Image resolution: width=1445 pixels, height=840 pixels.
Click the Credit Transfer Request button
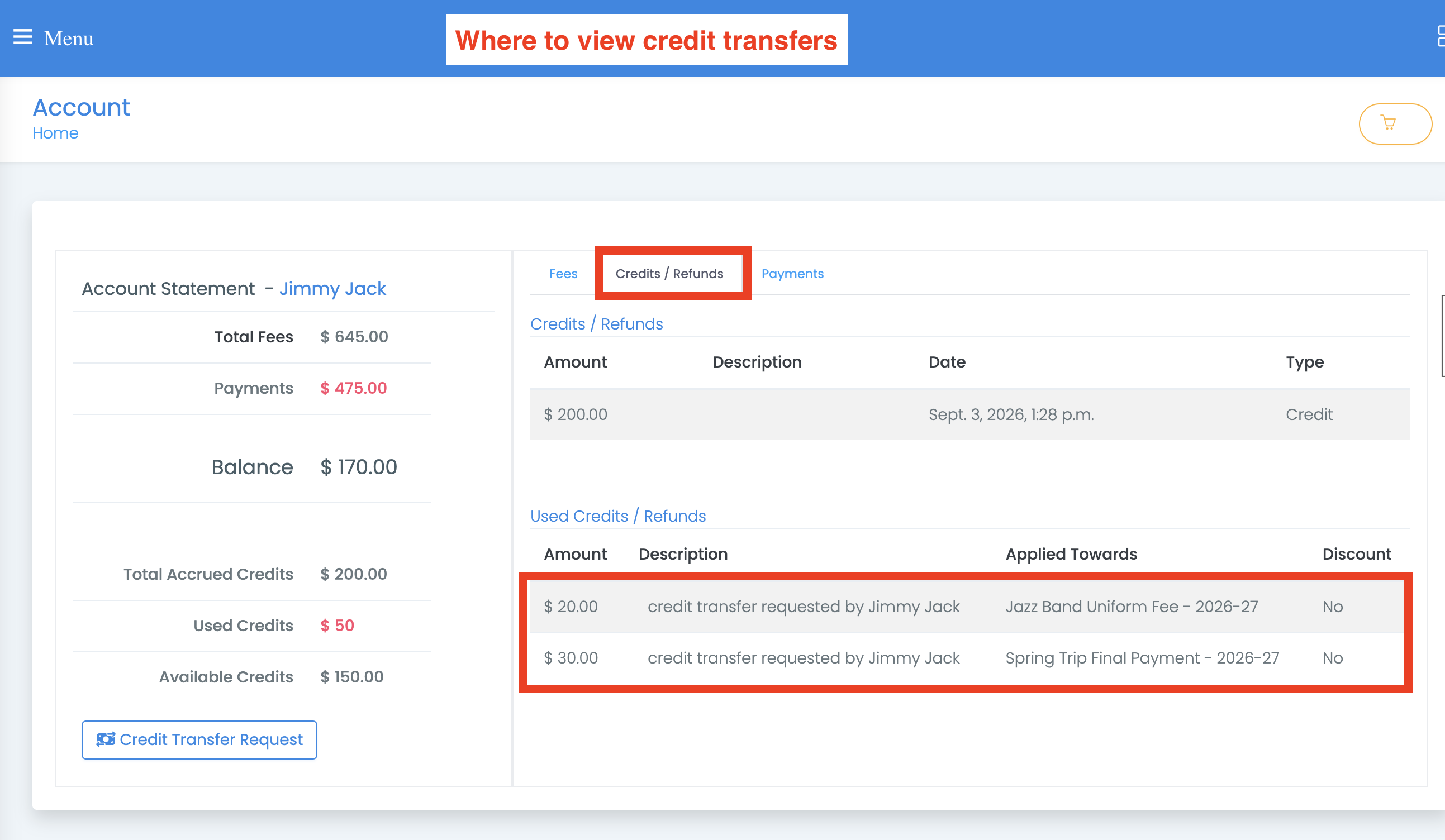coord(199,739)
